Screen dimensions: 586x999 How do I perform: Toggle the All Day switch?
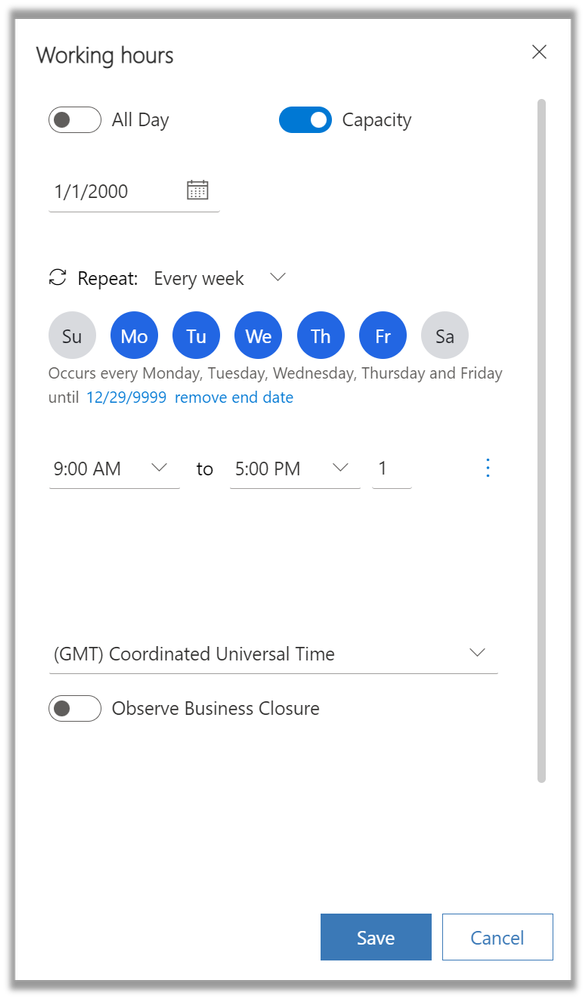75,120
